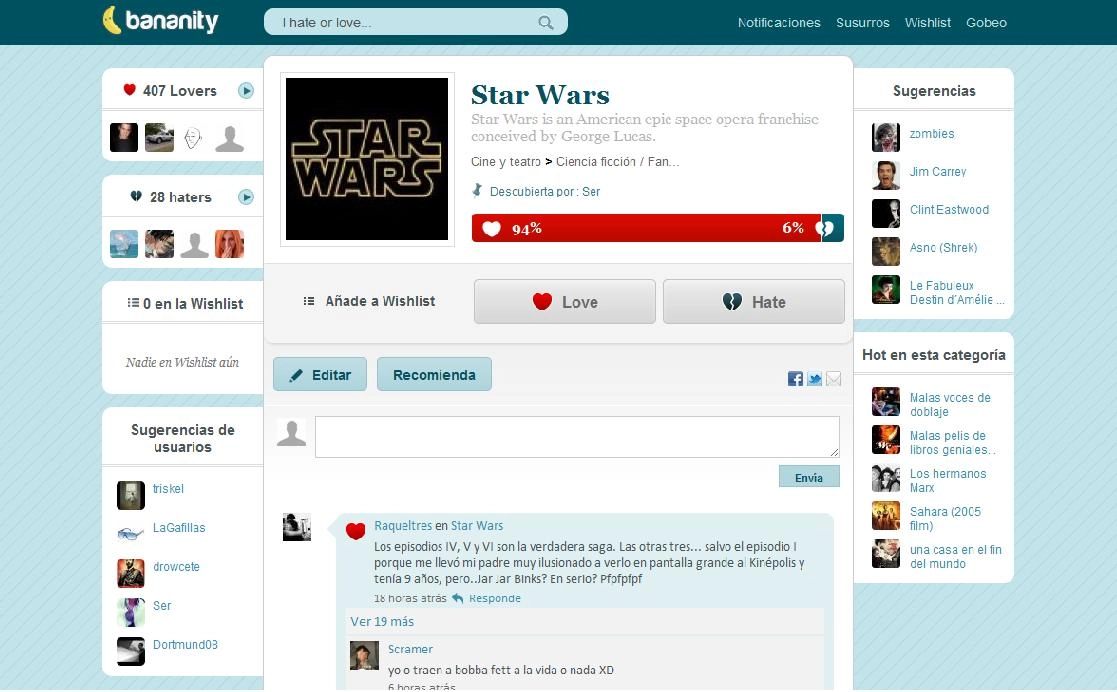Open the 'Descubierta por: Ser' link
1117x692 pixels.
545,192
